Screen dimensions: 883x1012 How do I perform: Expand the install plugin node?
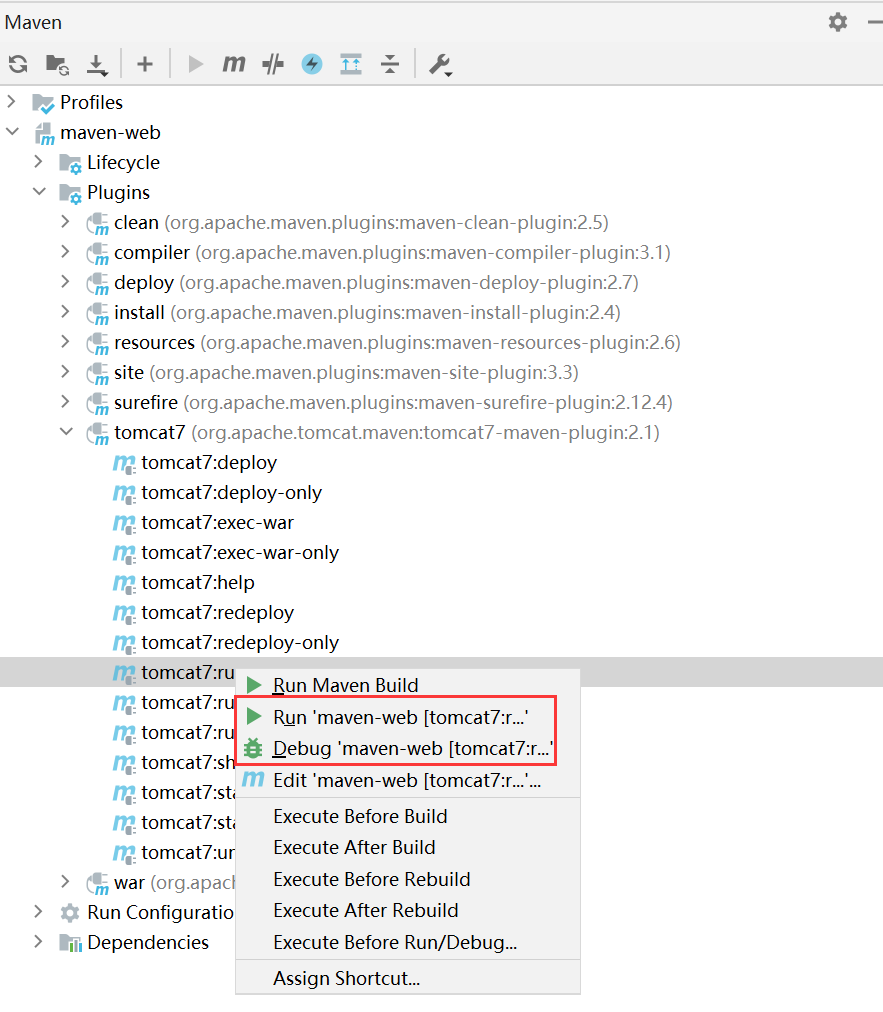tap(65, 312)
